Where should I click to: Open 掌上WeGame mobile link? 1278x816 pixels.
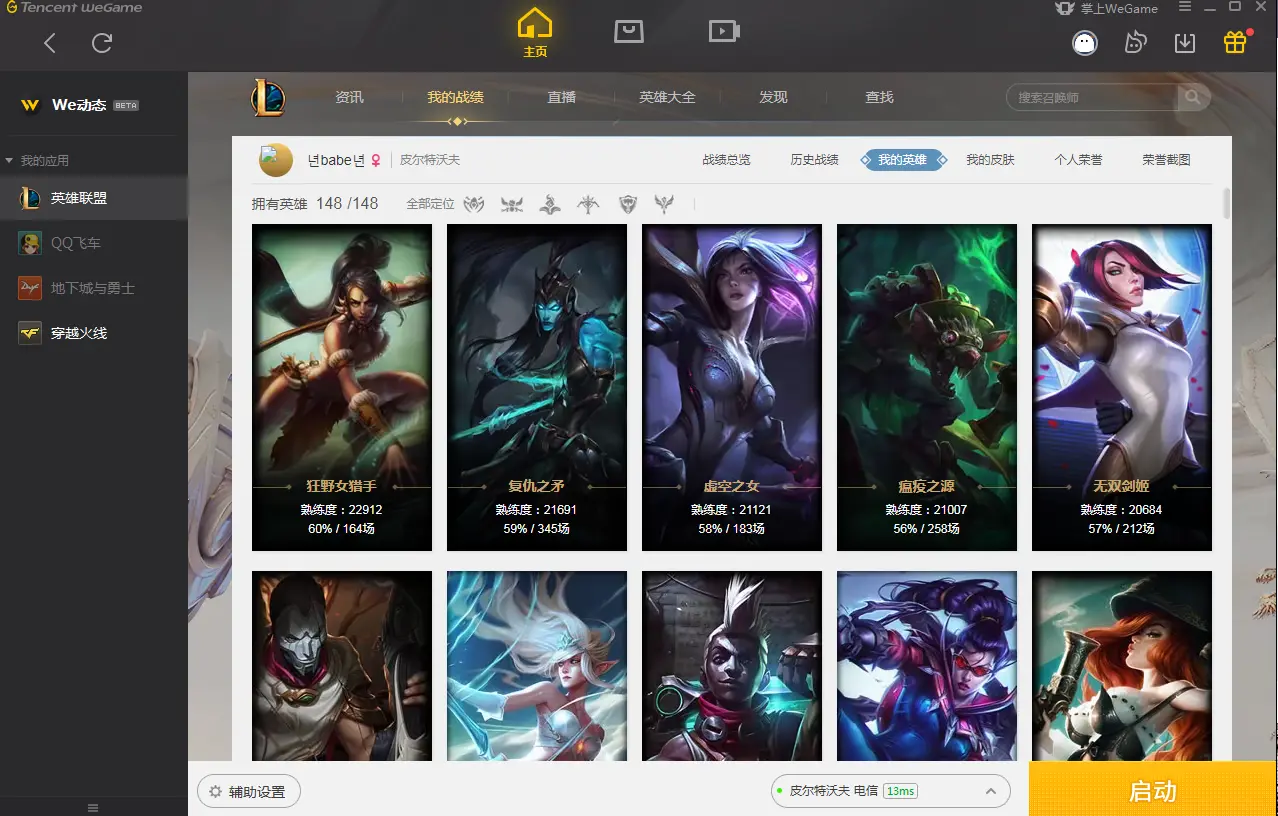1107,8
